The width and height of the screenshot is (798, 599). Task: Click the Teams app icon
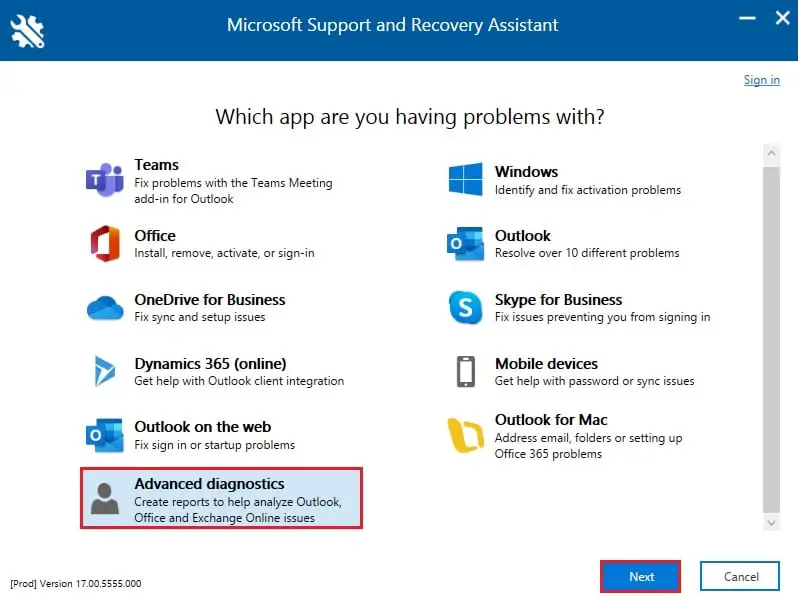[x=105, y=180]
